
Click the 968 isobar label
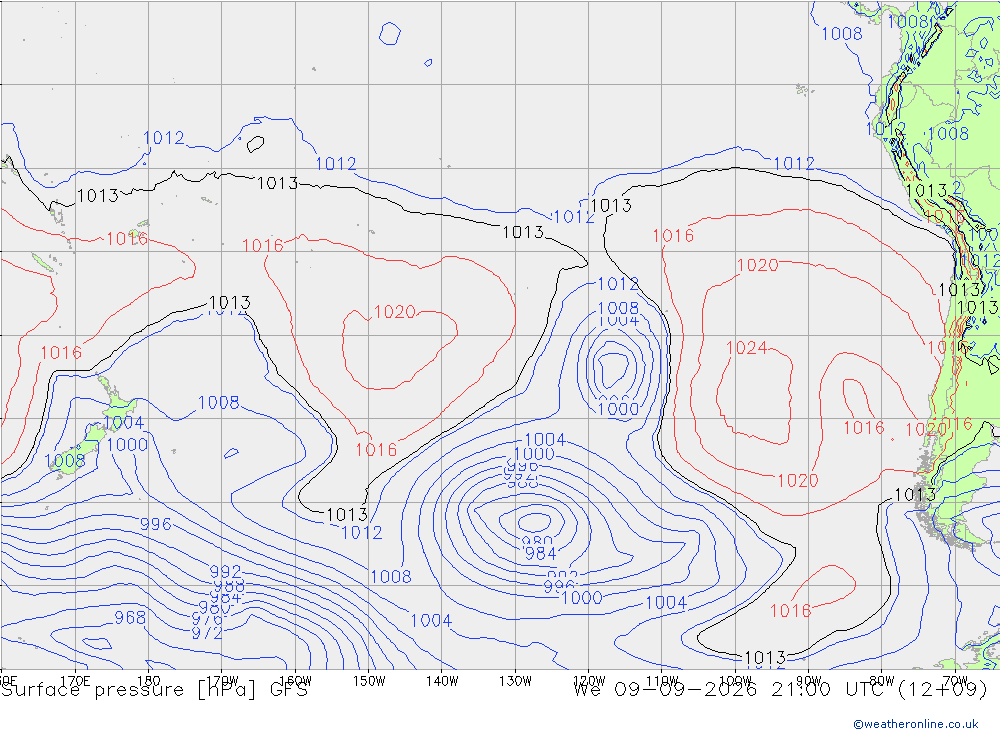click(130, 618)
